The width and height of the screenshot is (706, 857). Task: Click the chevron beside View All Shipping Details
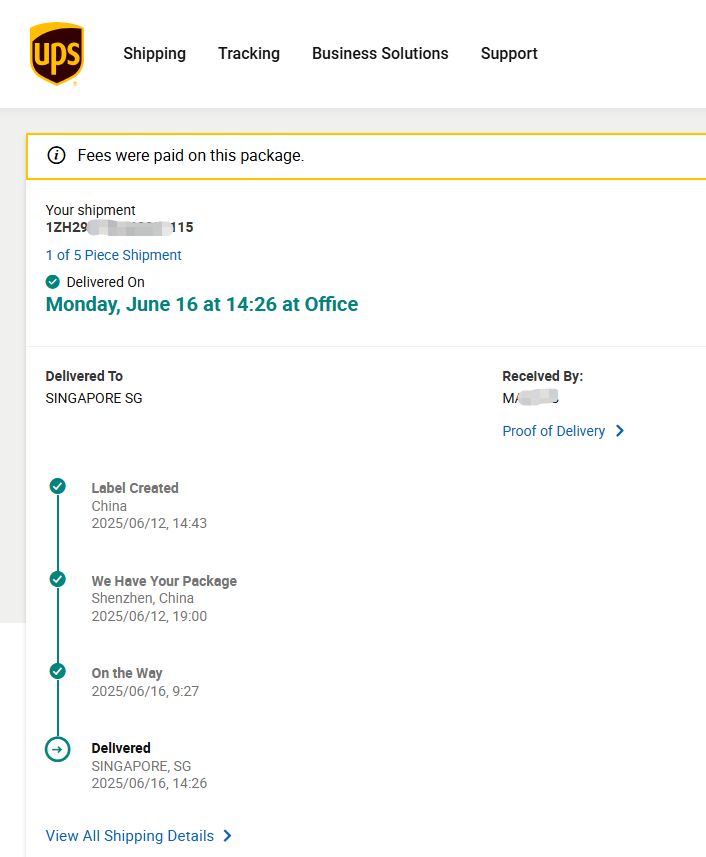coord(228,836)
